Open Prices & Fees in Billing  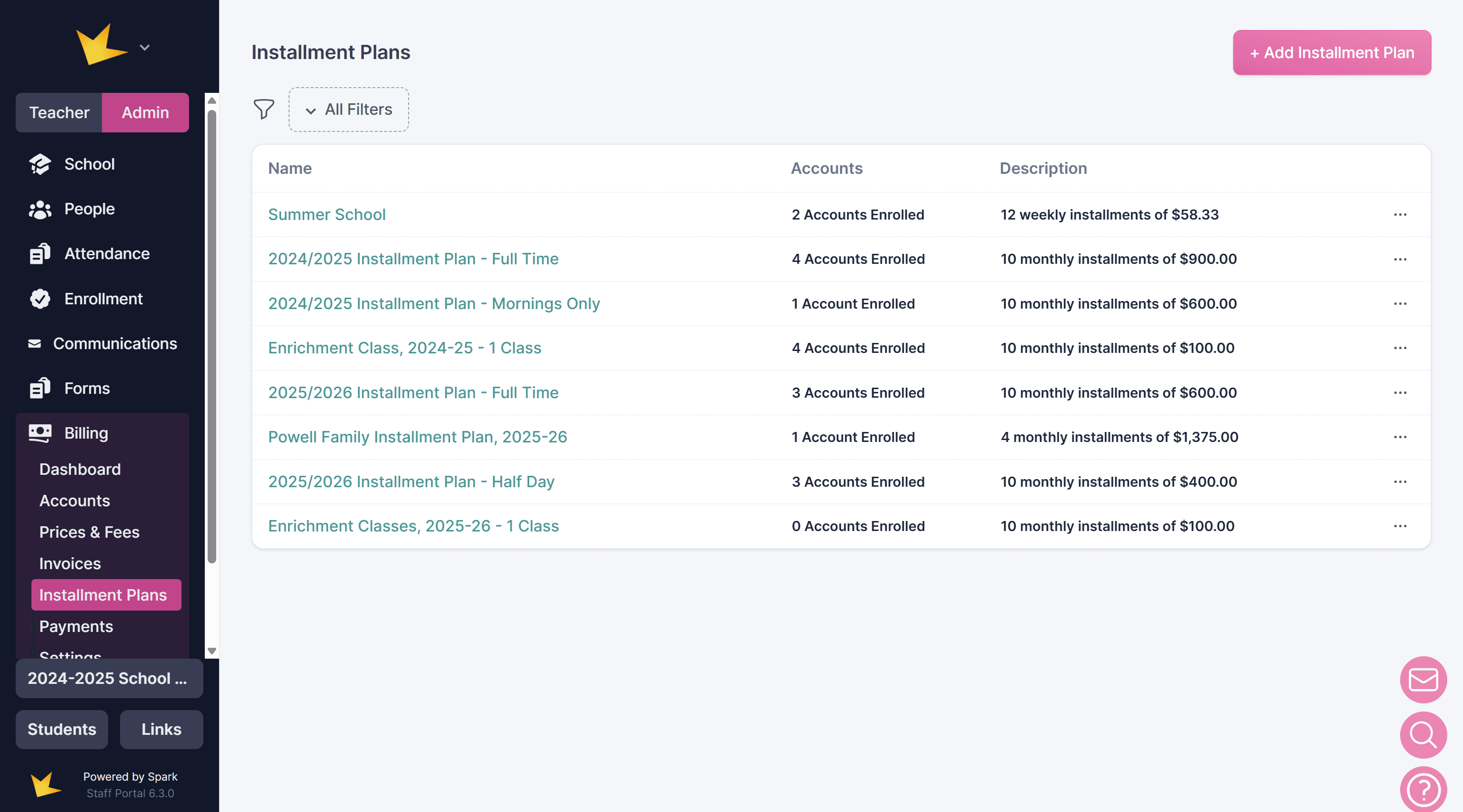(89, 532)
